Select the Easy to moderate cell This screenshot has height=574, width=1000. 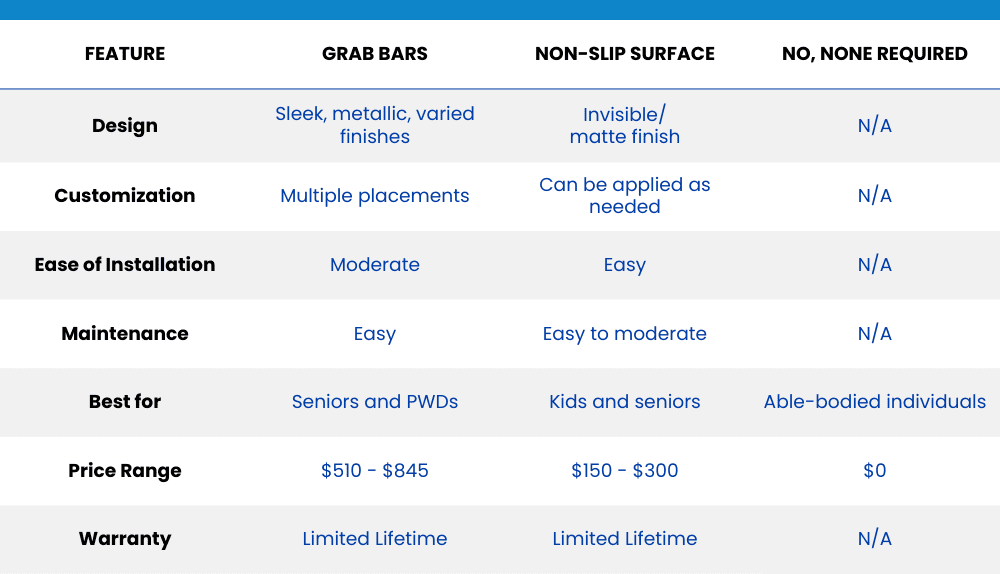click(625, 334)
